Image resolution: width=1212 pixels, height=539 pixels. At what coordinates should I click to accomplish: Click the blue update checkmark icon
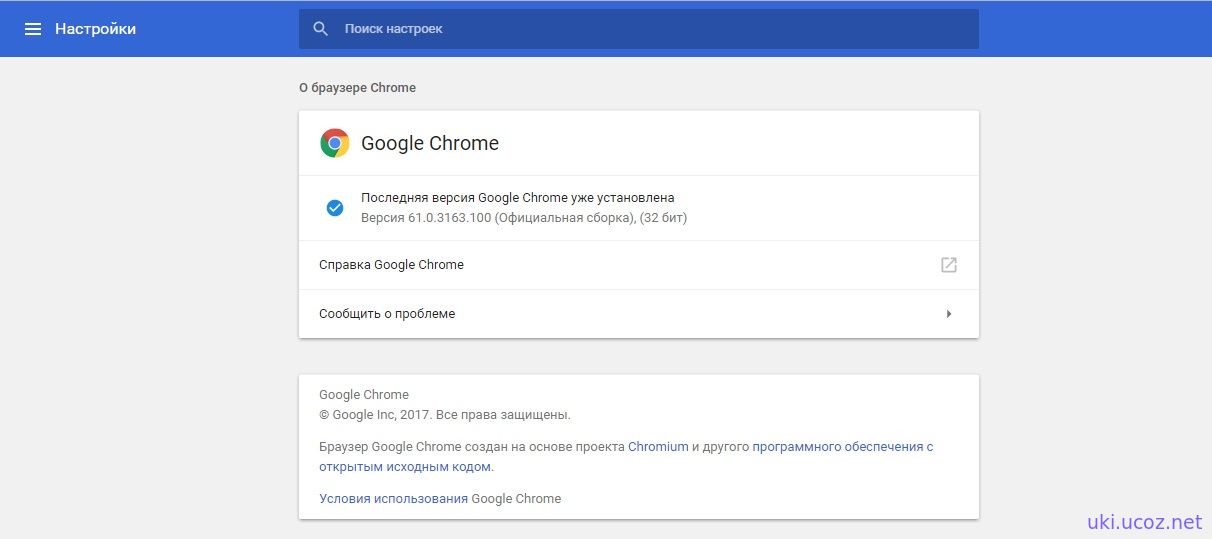(335, 208)
